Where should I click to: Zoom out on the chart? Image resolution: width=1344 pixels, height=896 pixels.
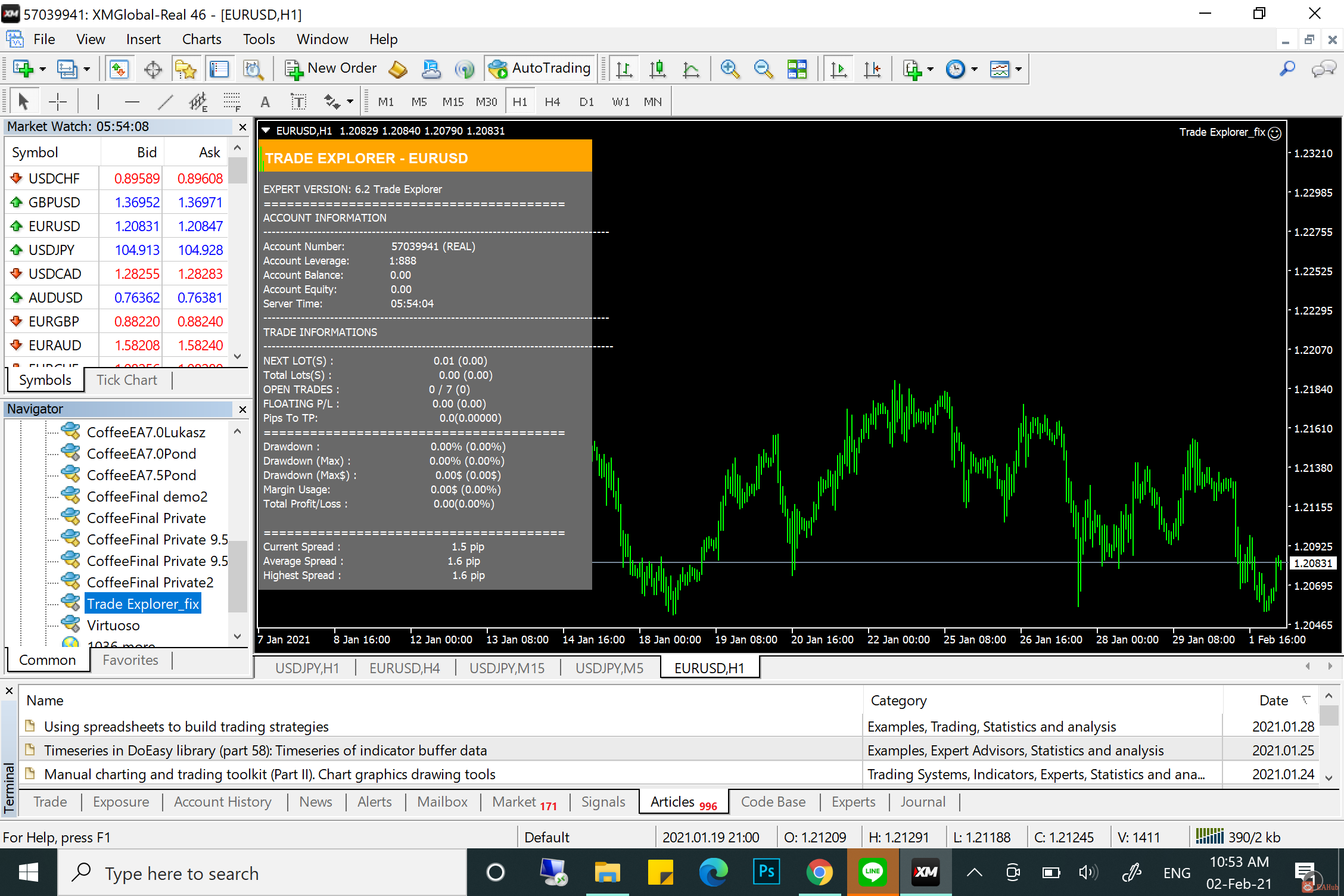763,69
